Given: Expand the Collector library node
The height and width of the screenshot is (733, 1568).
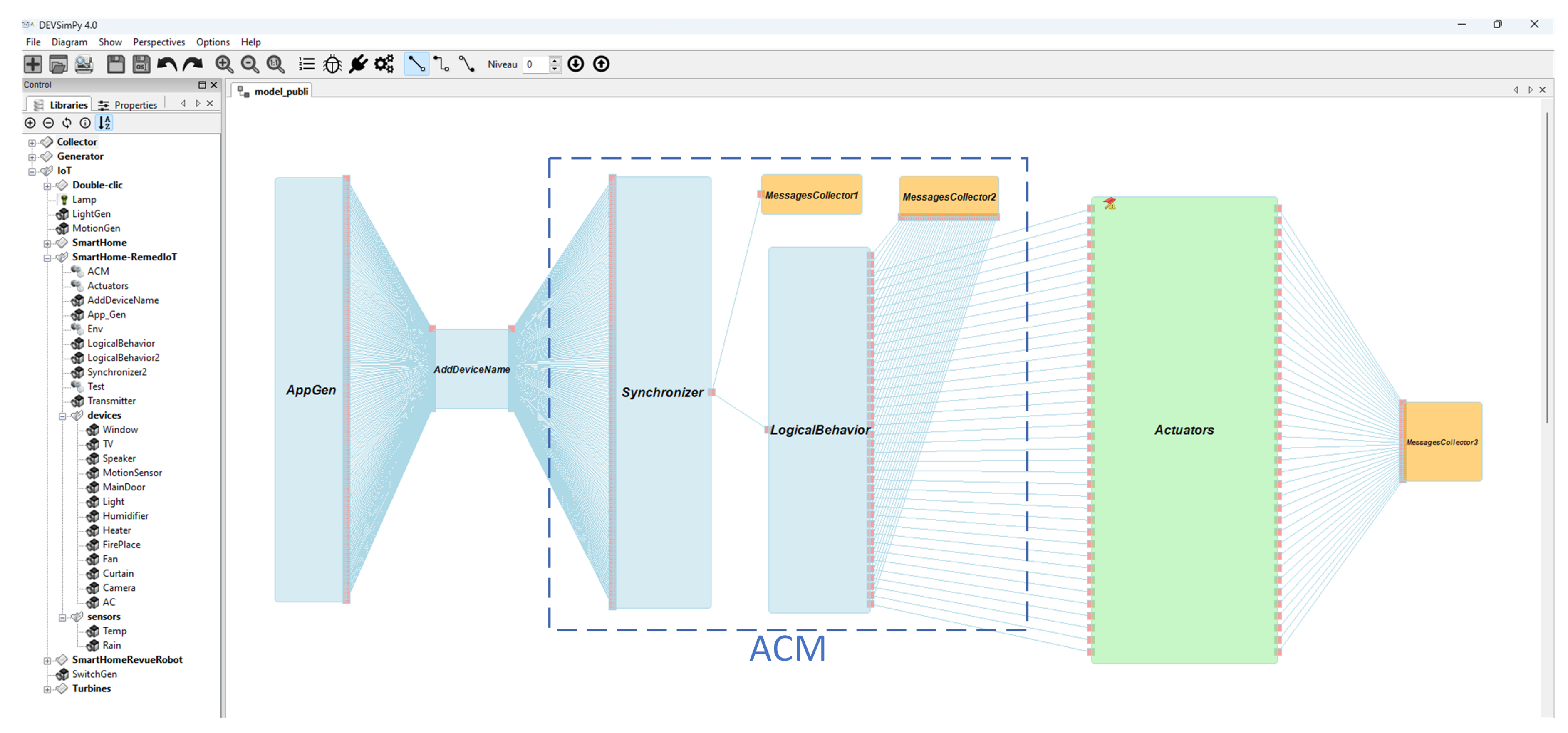Looking at the screenshot, I should click(32, 143).
